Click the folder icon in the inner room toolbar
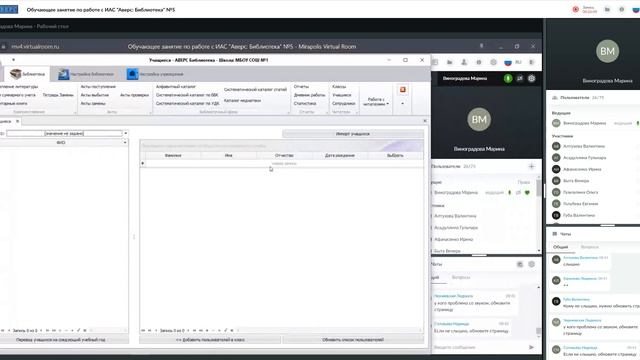Viewport: 640px width, 360px height. [x=449, y=62]
